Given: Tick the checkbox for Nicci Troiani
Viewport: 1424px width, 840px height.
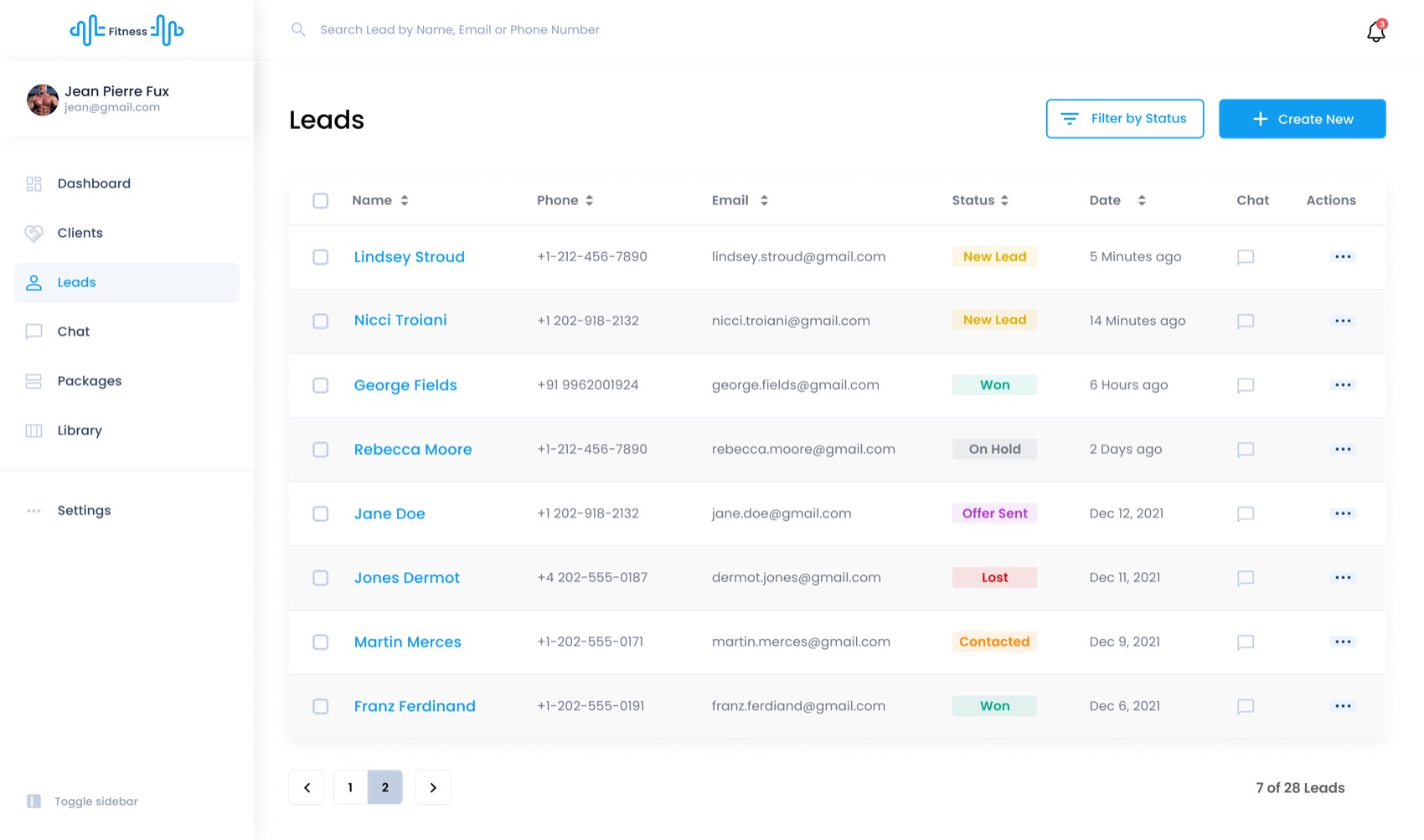Looking at the screenshot, I should (x=321, y=321).
